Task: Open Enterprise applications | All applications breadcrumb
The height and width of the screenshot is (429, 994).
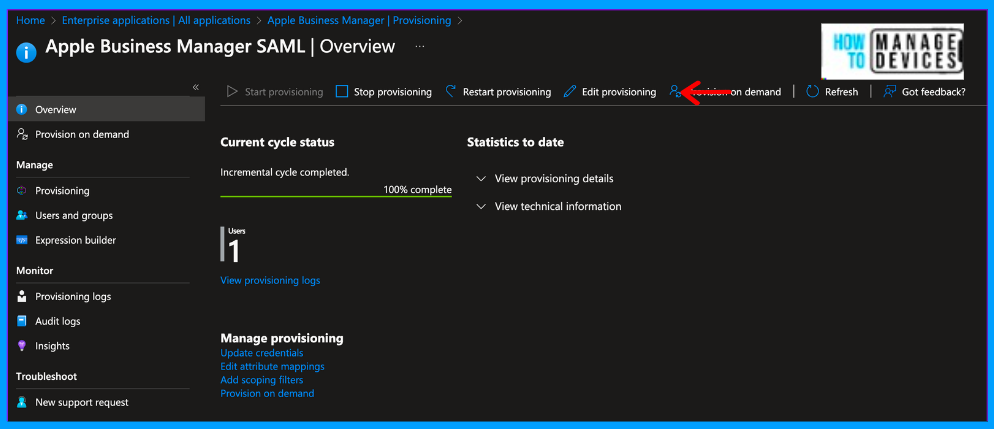Action: click(156, 20)
